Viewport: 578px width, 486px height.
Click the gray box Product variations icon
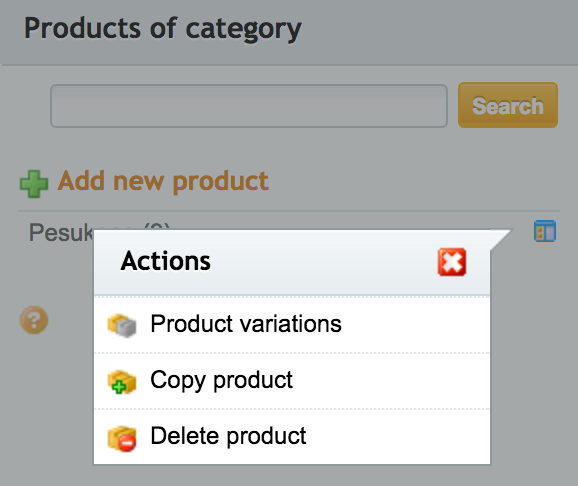point(122,325)
